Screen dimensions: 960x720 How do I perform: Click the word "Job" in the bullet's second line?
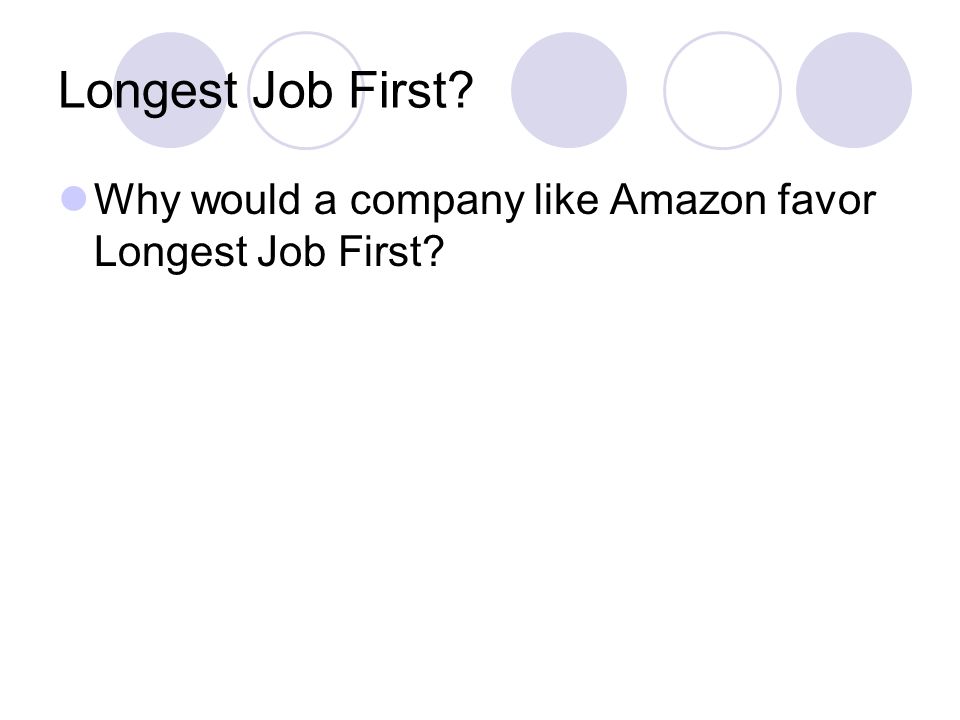291,252
